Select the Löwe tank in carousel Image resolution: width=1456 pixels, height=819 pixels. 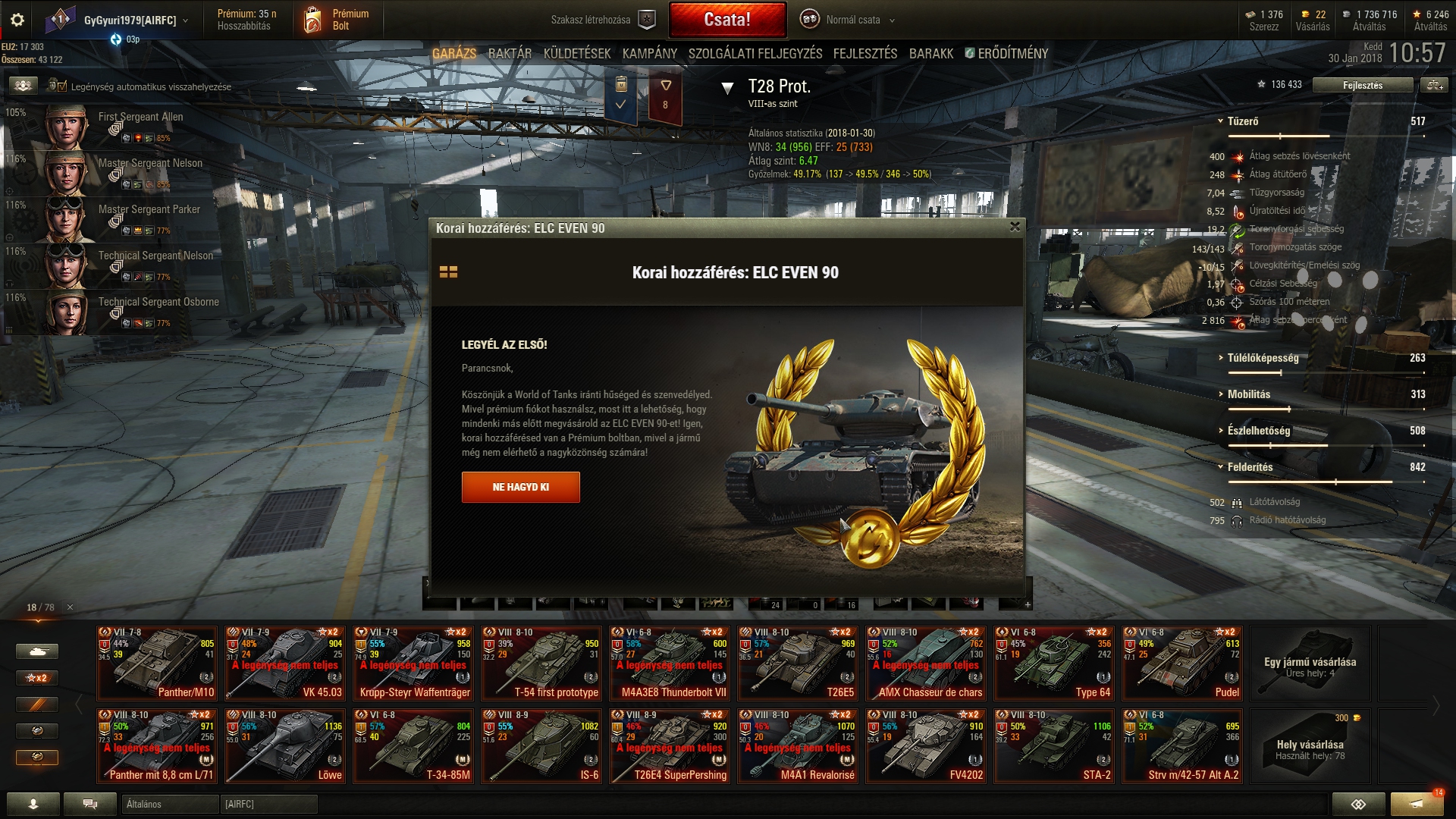click(286, 746)
